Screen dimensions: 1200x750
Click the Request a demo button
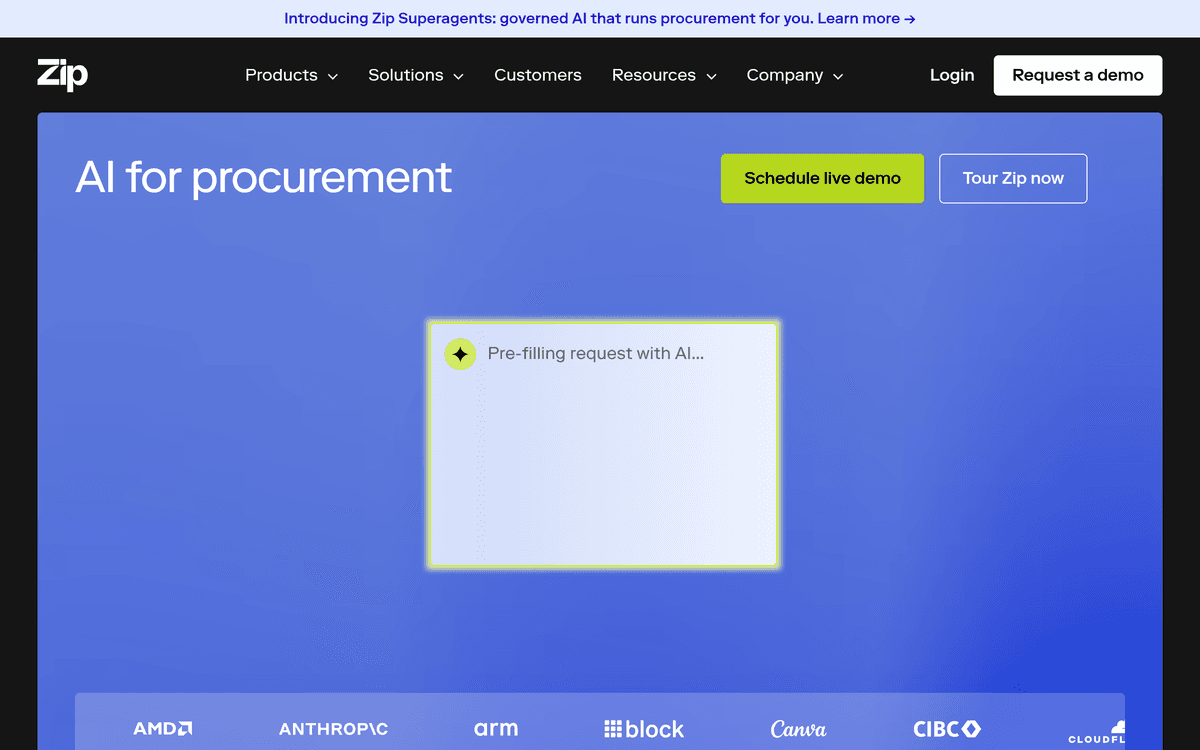1078,75
